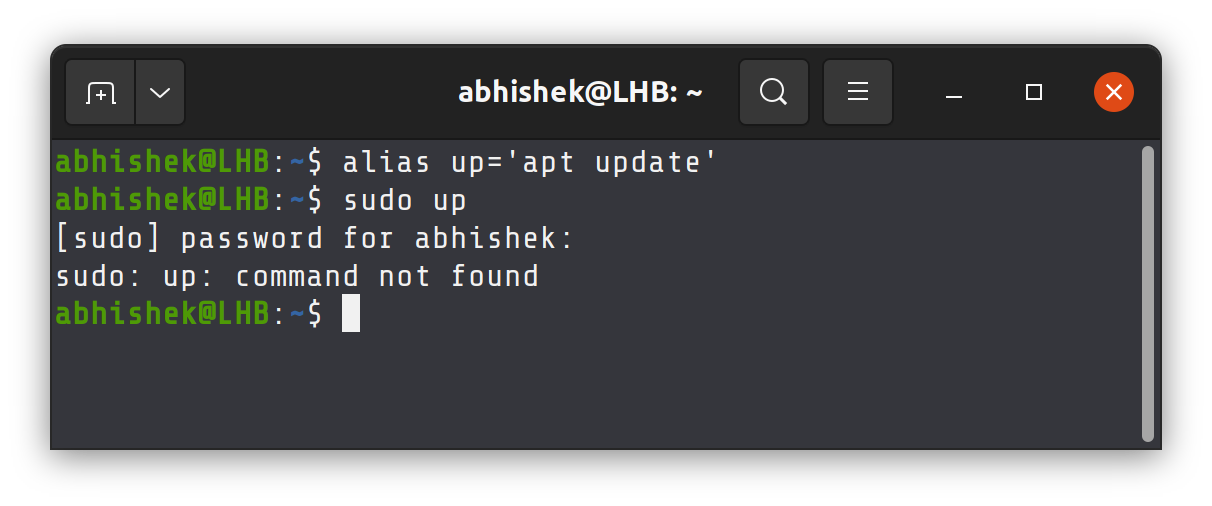This screenshot has height=506, width=1212.
Task: Maximize the terminal window
Action: click(1034, 93)
